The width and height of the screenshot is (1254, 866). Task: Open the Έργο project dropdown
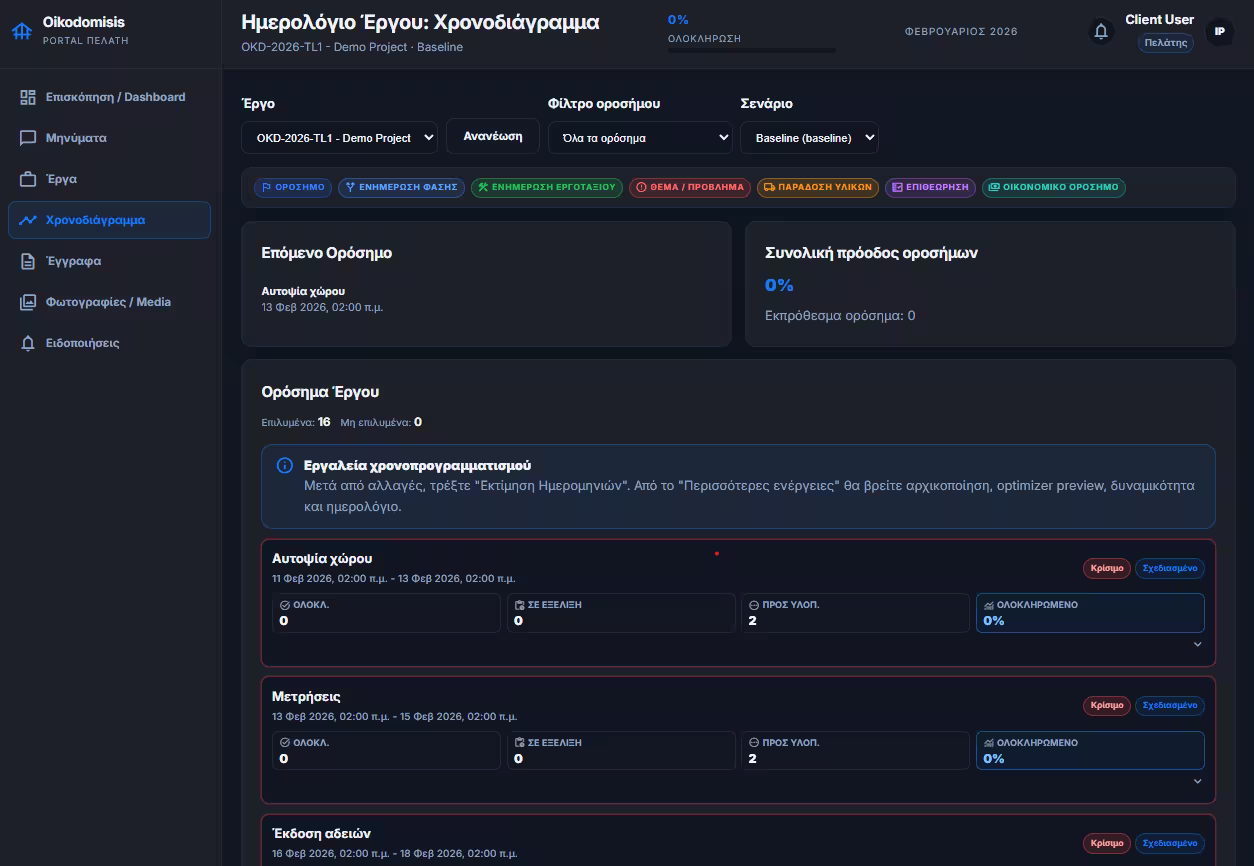point(339,138)
